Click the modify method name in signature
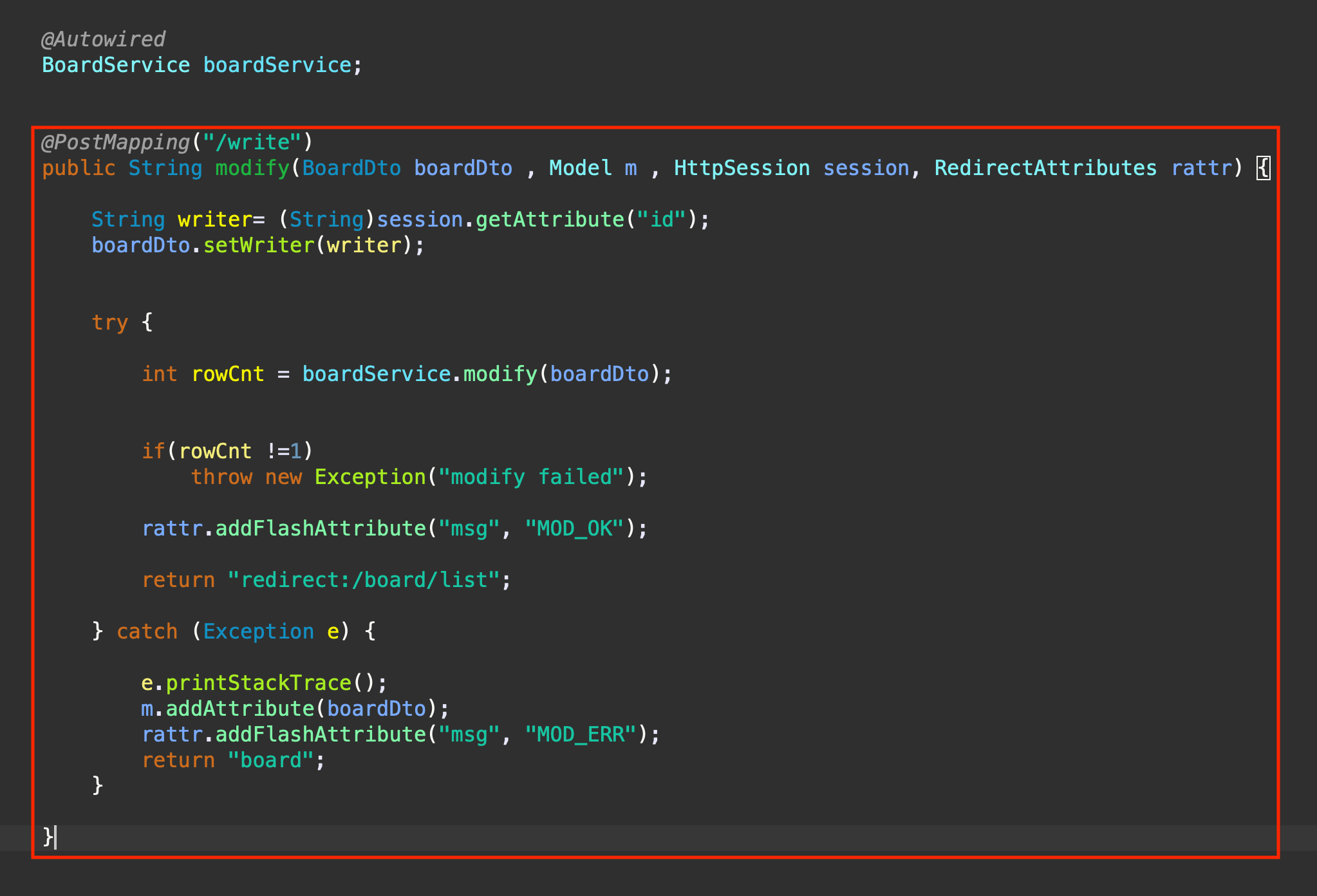 252,168
